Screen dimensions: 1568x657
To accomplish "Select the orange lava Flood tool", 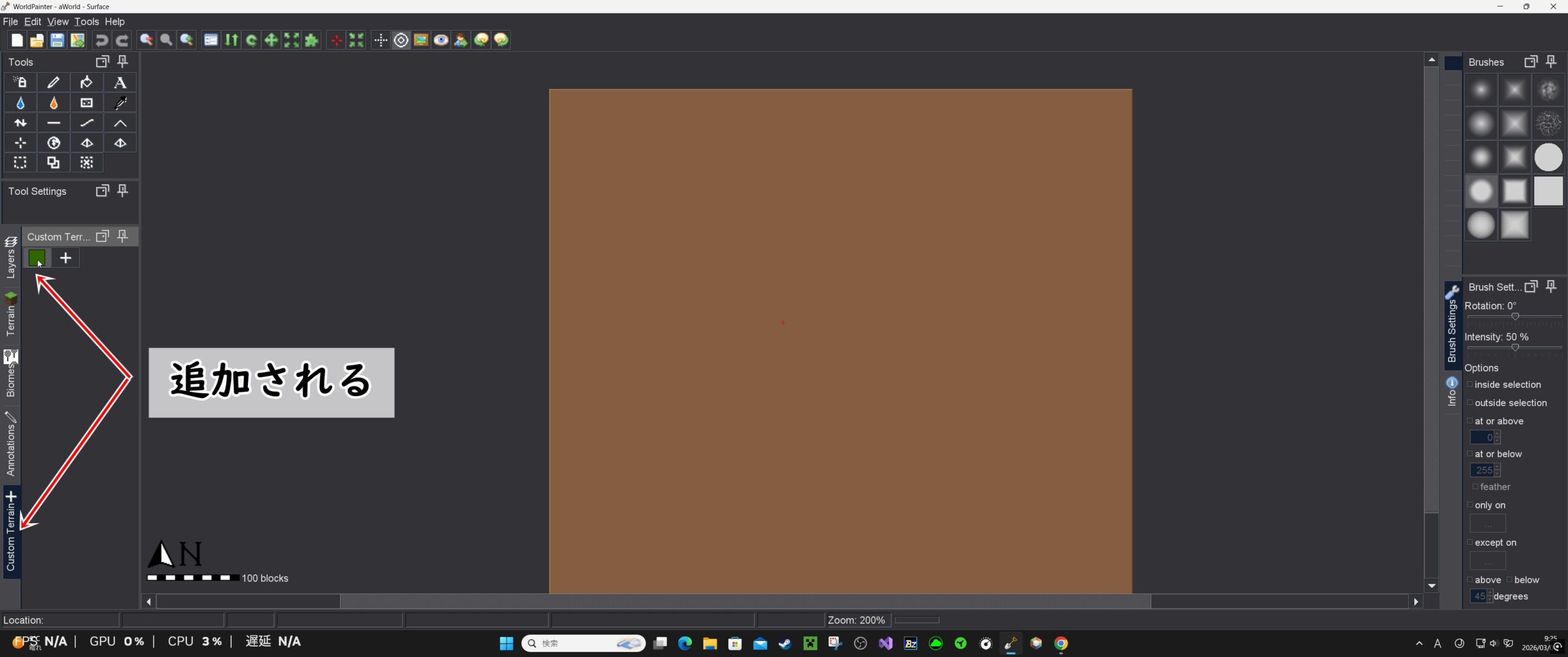I will point(54,103).
